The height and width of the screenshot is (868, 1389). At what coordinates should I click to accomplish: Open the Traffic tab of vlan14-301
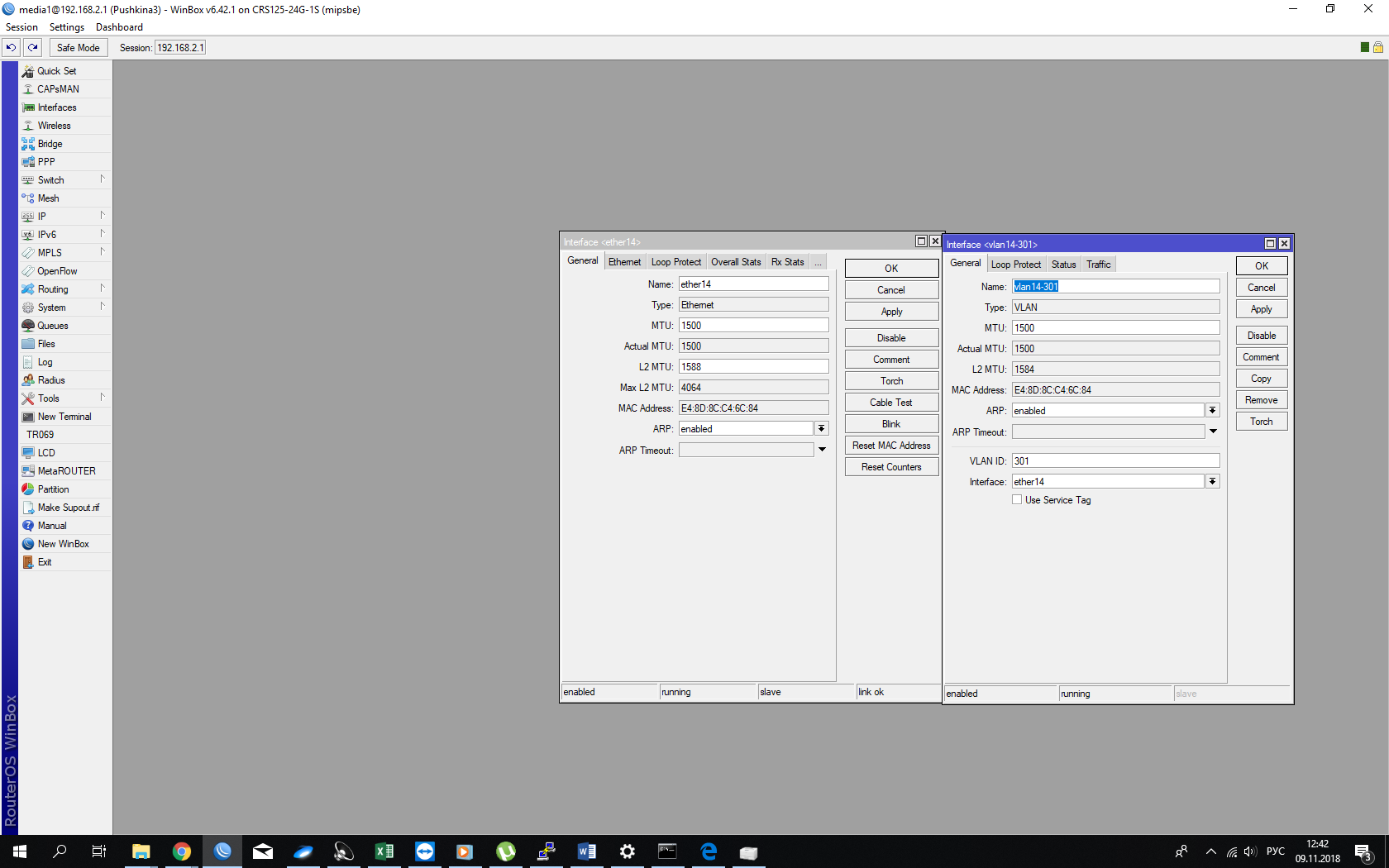1098,265
